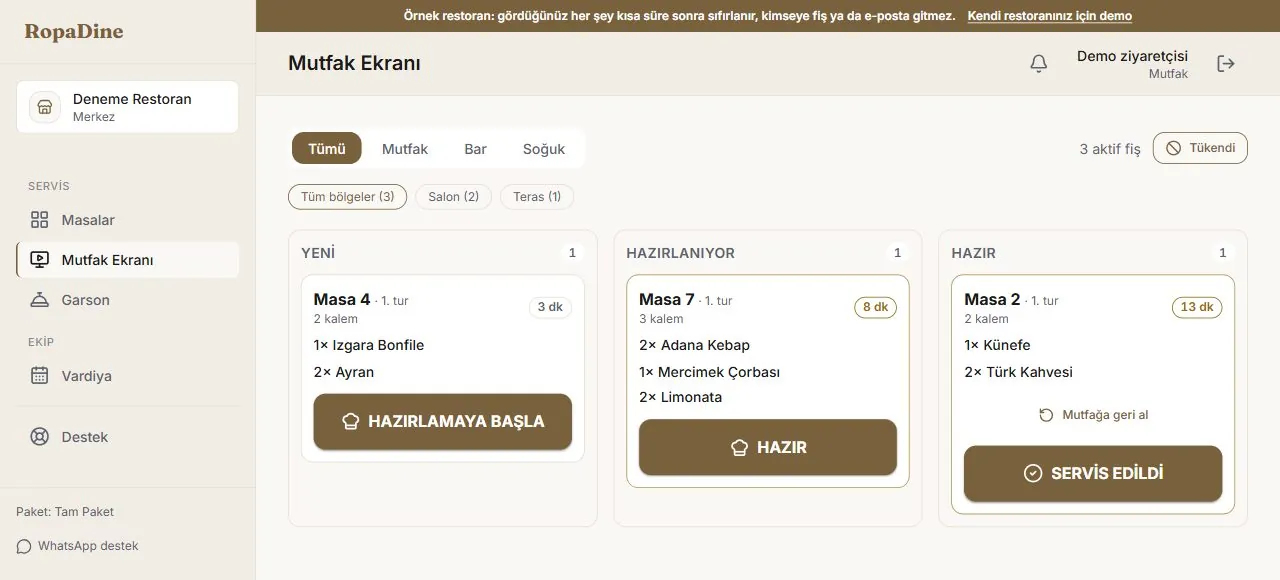1280x580 pixels.
Task: Click the restaurant storefront icon
Action: pos(45,107)
